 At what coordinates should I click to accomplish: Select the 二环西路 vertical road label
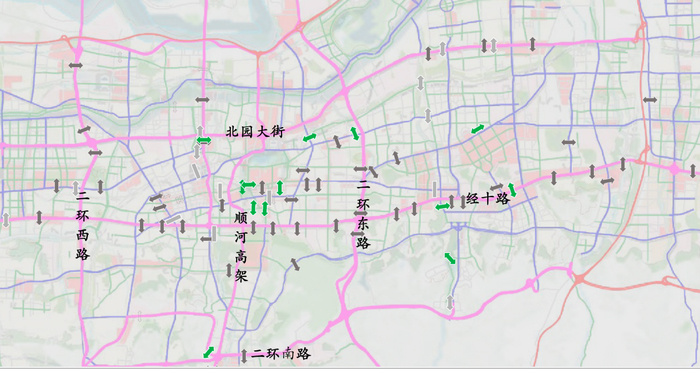coord(83,226)
